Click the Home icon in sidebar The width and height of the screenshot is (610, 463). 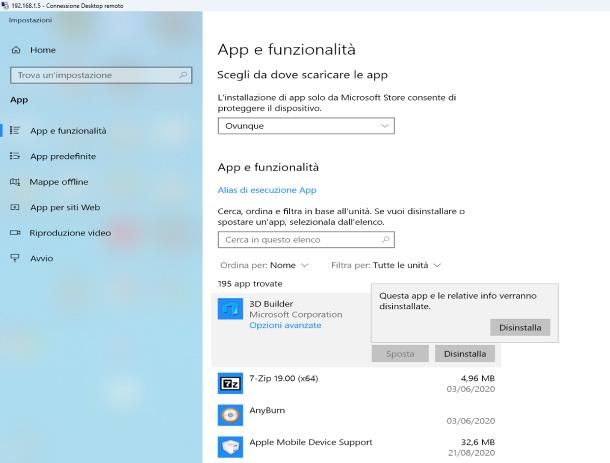(15, 50)
